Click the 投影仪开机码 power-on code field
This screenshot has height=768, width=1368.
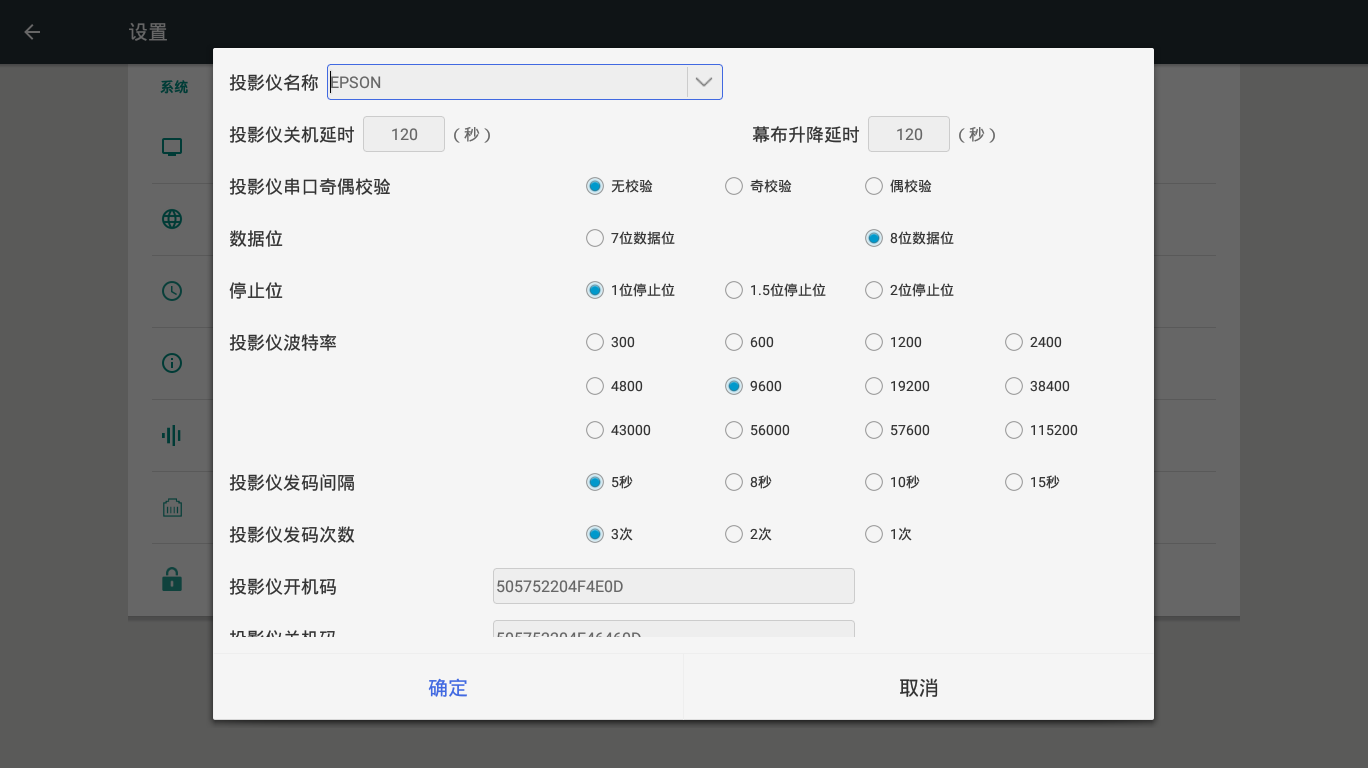(x=674, y=586)
